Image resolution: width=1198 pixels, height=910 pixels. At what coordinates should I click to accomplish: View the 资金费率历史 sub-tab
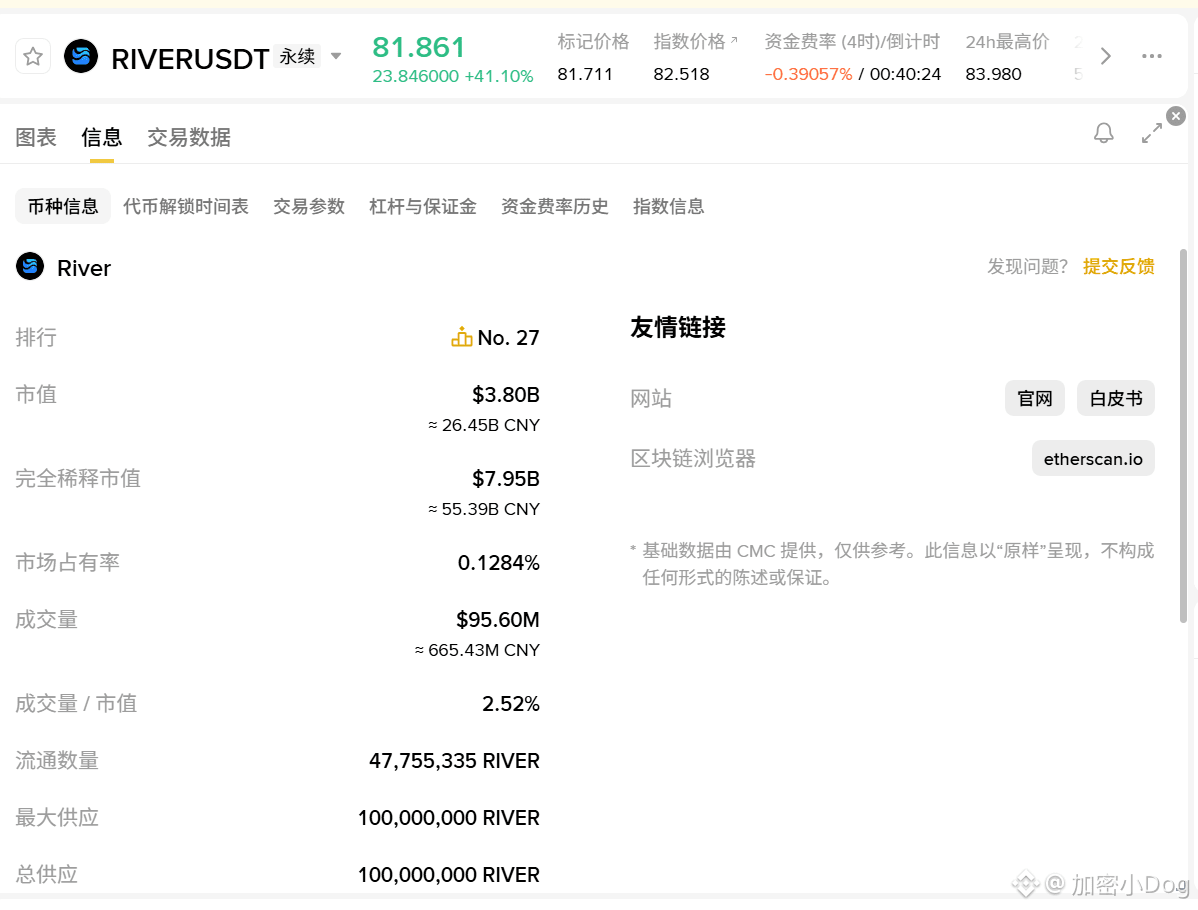pos(555,207)
